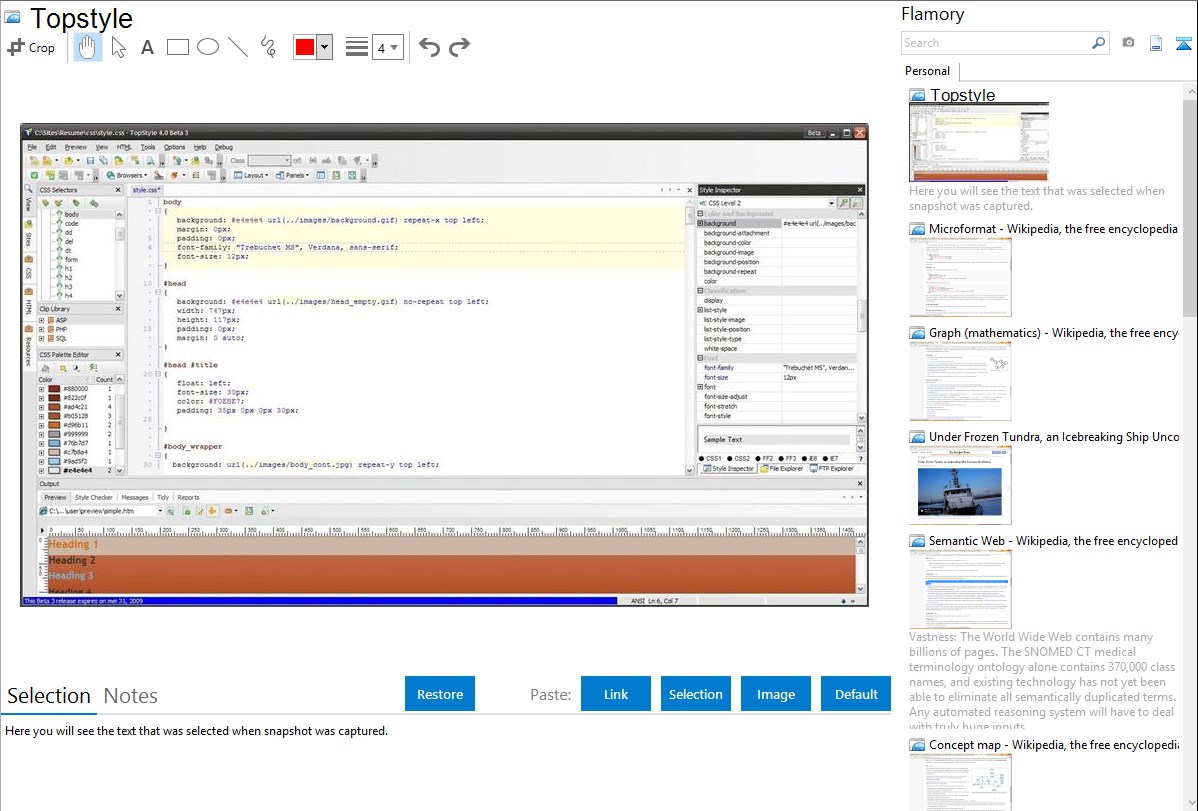1198x811 pixels.
Task: Open the Style Checker tab in TopStyle
Action: [x=93, y=497]
